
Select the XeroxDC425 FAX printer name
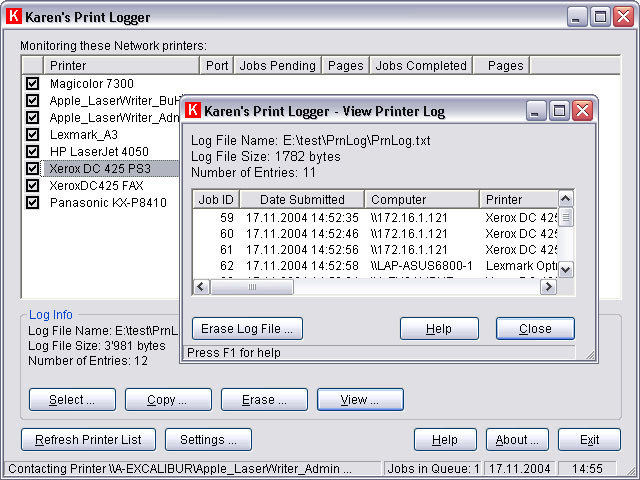click(x=96, y=185)
